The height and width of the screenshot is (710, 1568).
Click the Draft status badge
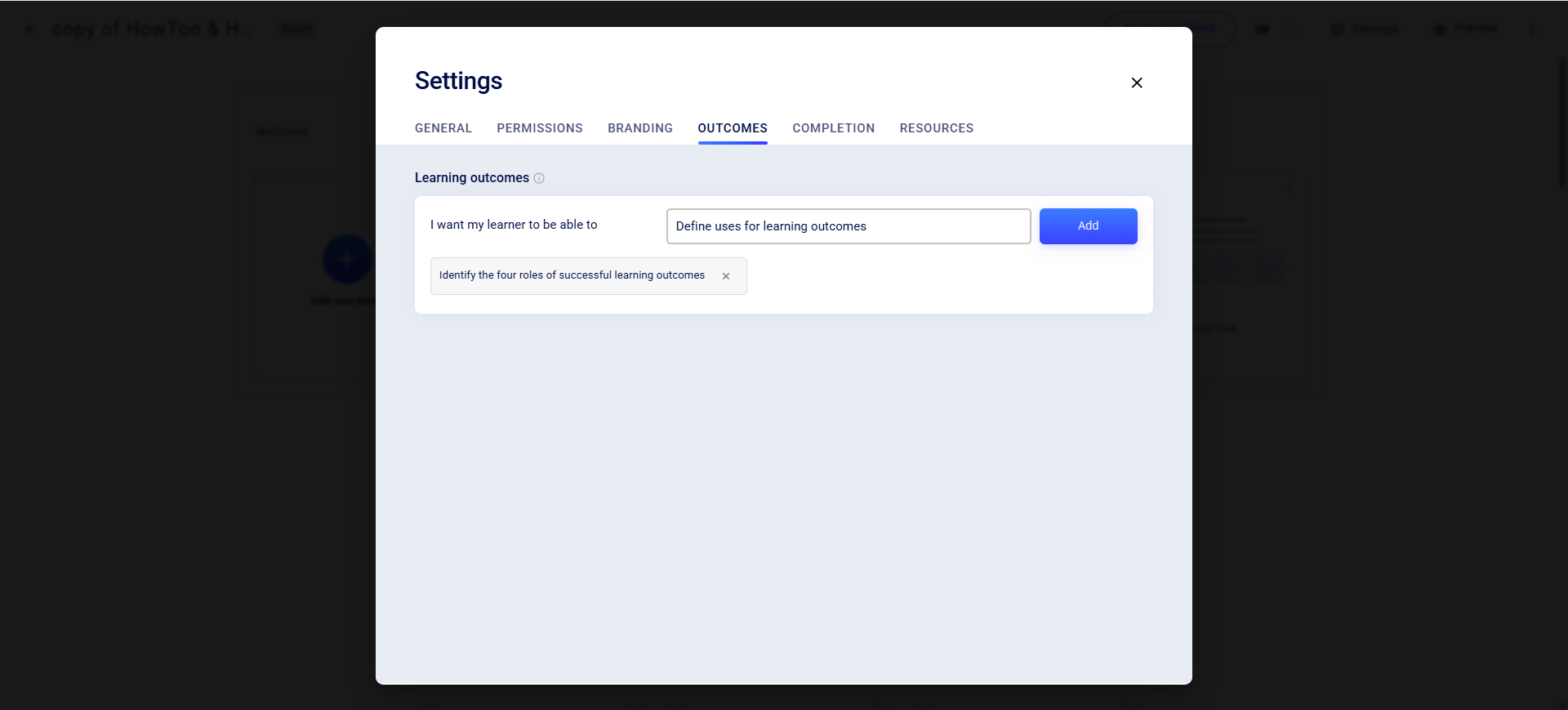coord(296,29)
